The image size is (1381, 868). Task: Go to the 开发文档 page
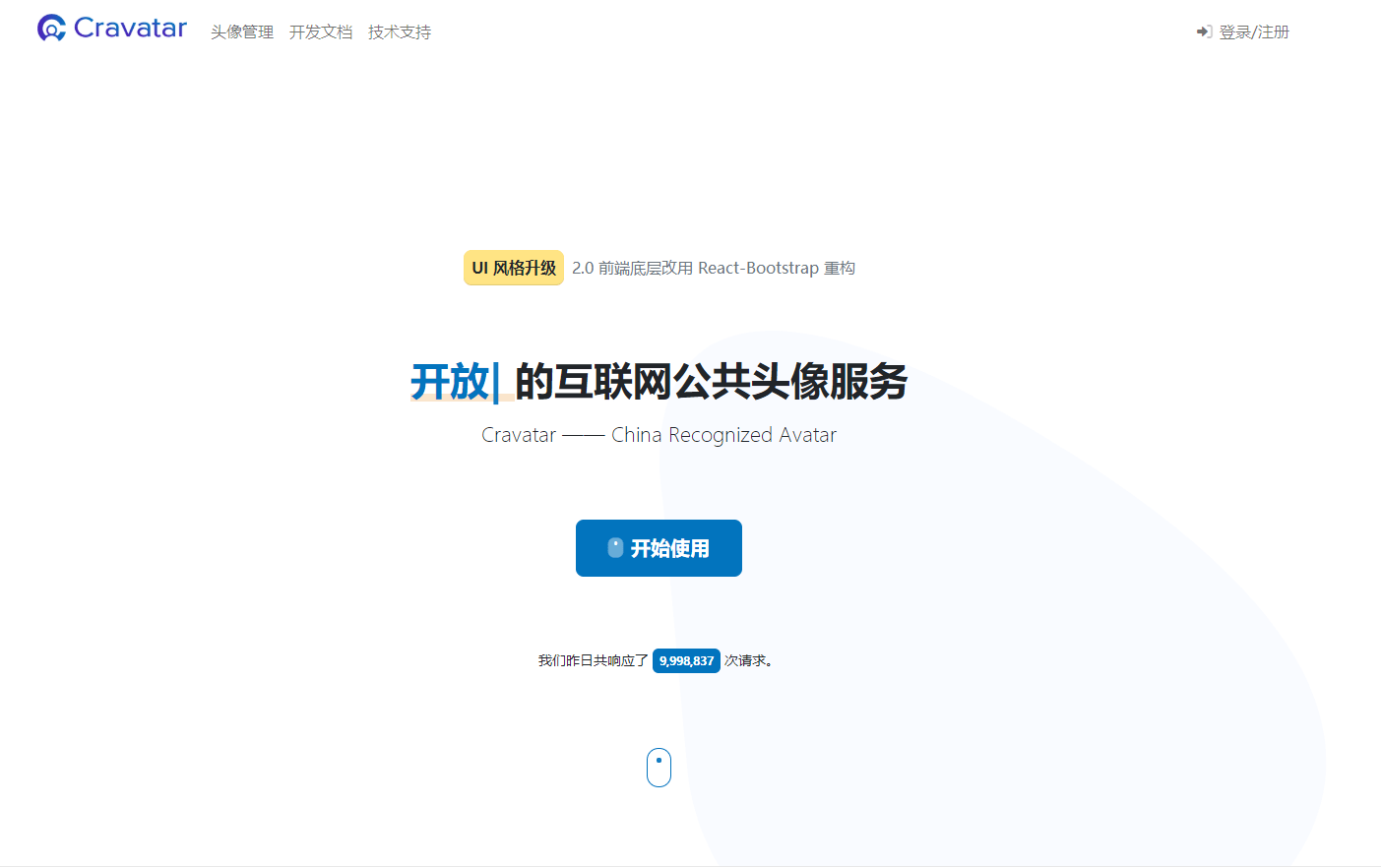click(x=321, y=32)
